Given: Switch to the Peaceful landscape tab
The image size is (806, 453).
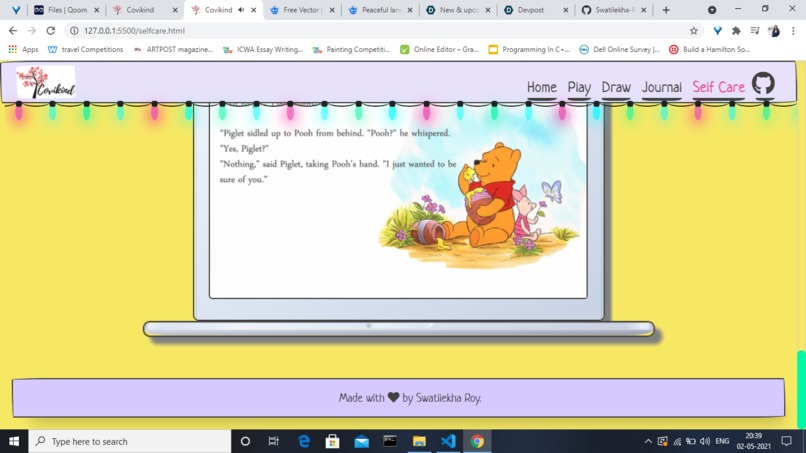Looking at the screenshot, I should 381,10.
